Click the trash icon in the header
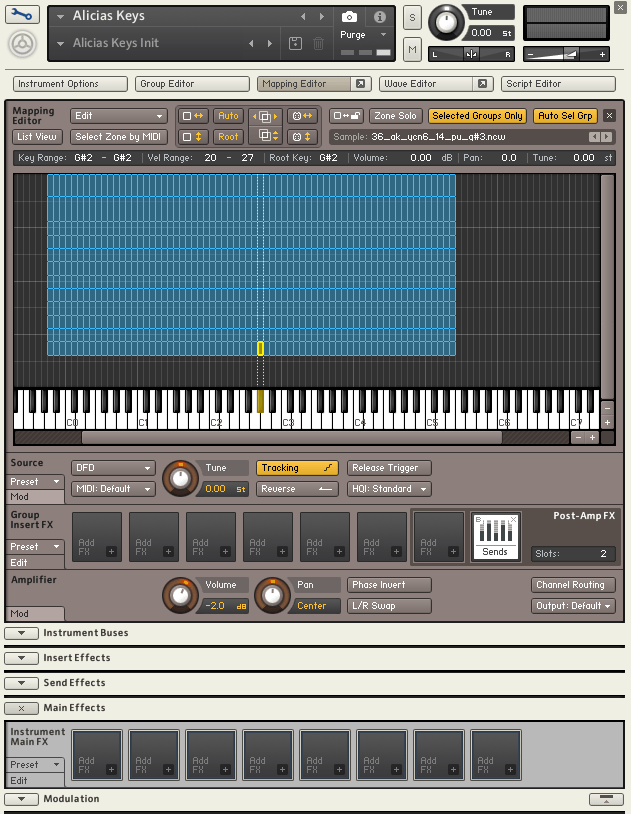The height and width of the screenshot is (814, 631). 318,43
